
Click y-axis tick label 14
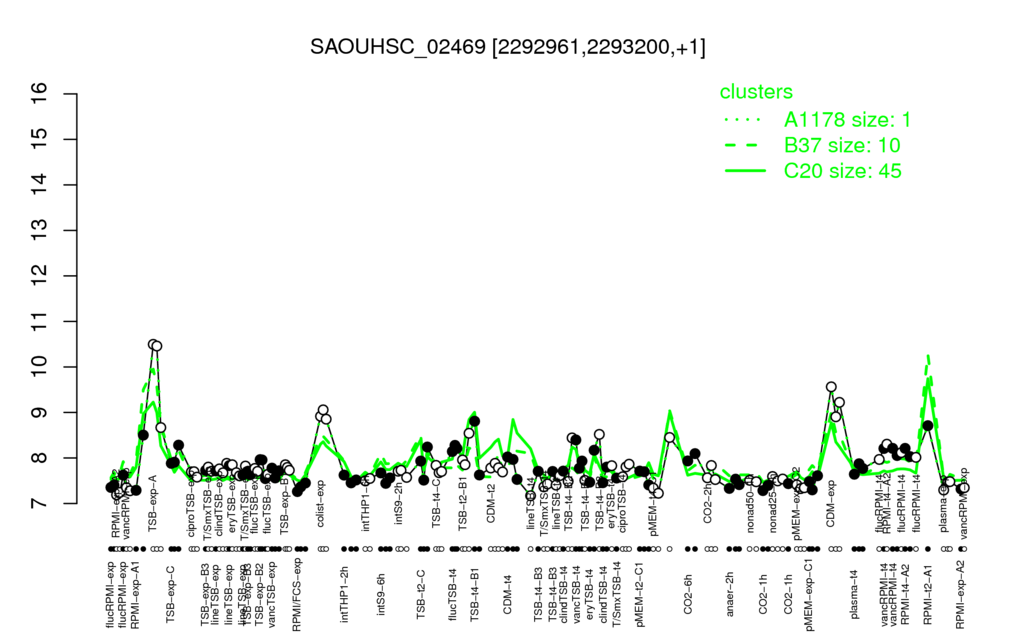(x=39, y=185)
